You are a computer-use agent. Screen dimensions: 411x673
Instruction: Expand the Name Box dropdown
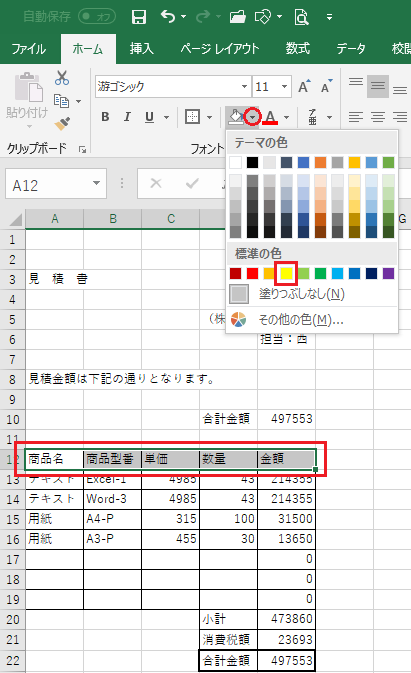pos(96,184)
